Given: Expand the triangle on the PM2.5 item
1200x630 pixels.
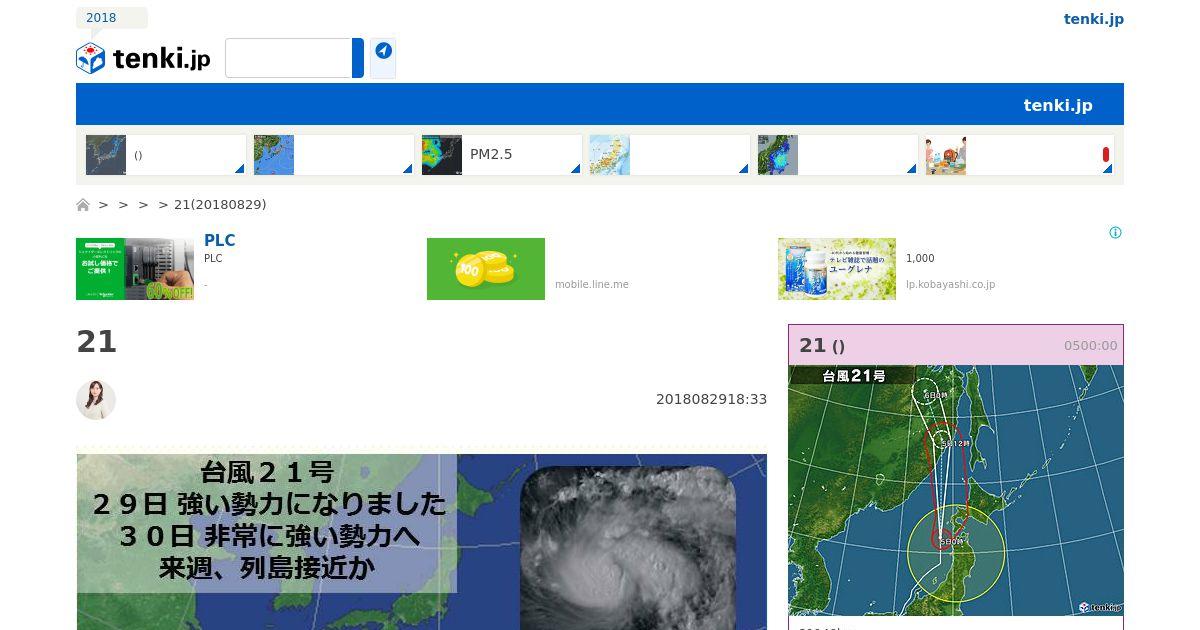Looking at the screenshot, I should coord(575,169).
